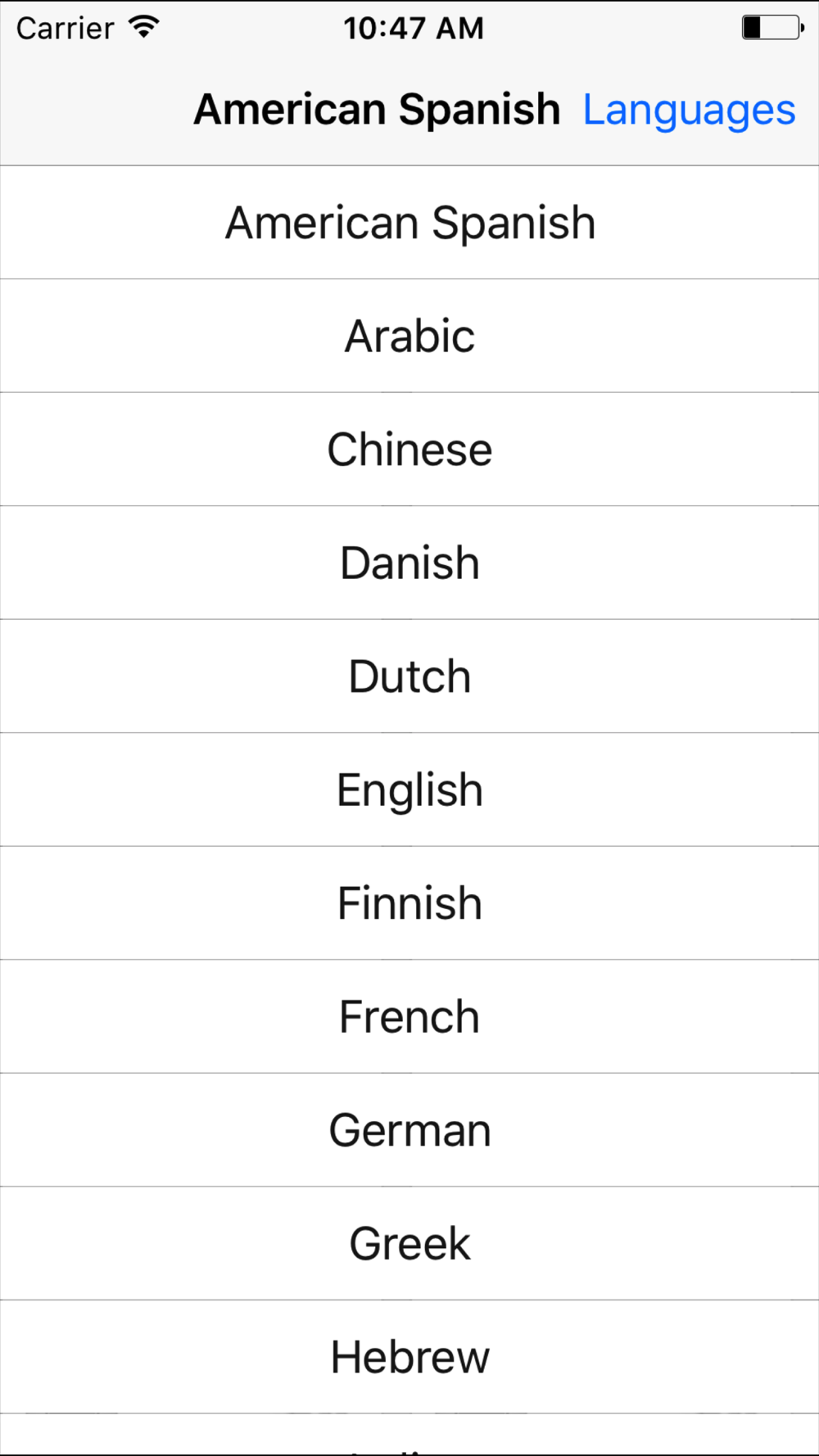
Task: Select American Spanish from the list
Action: click(409, 223)
